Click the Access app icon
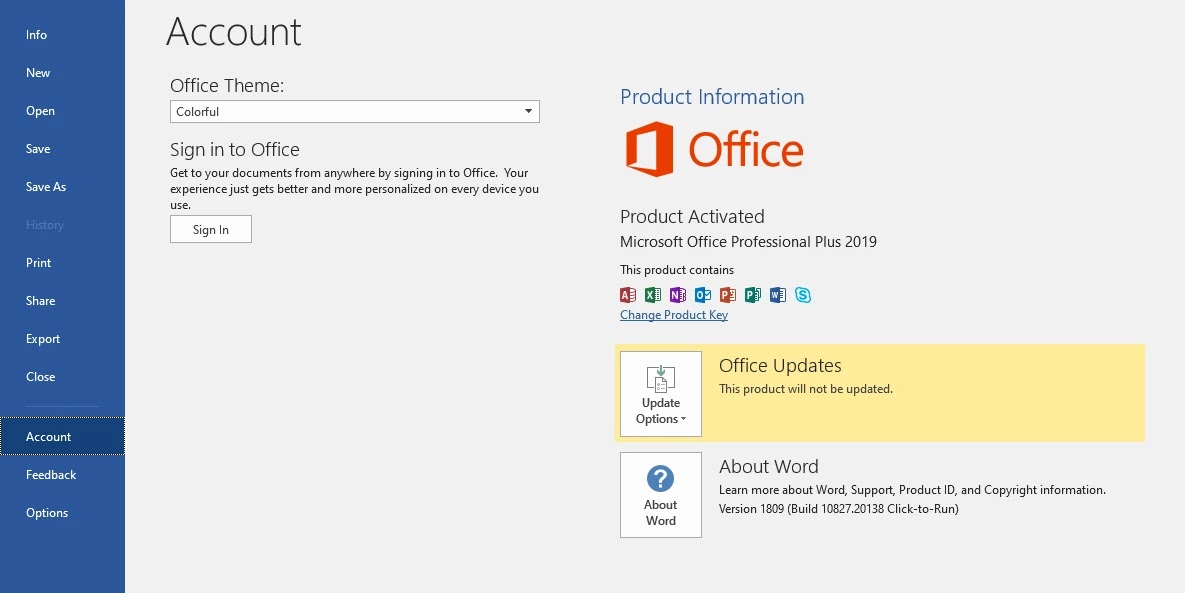1185x593 pixels. [628, 295]
